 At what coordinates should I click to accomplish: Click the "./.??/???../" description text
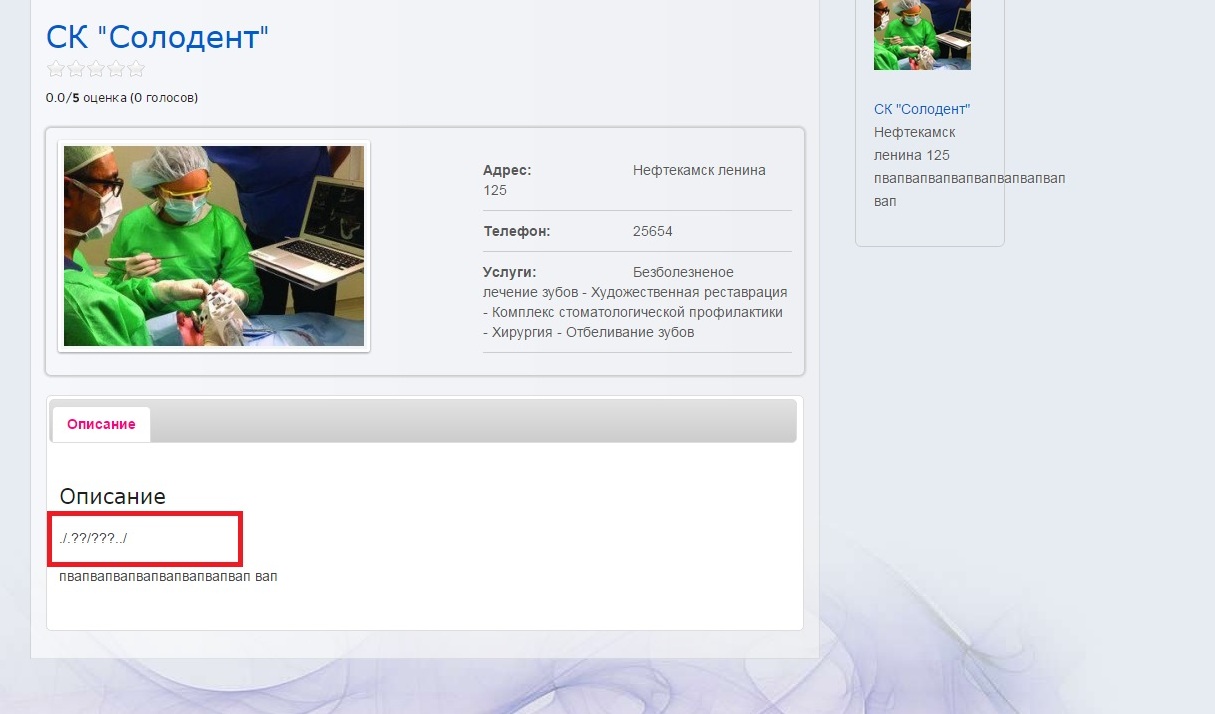[x=93, y=539]
